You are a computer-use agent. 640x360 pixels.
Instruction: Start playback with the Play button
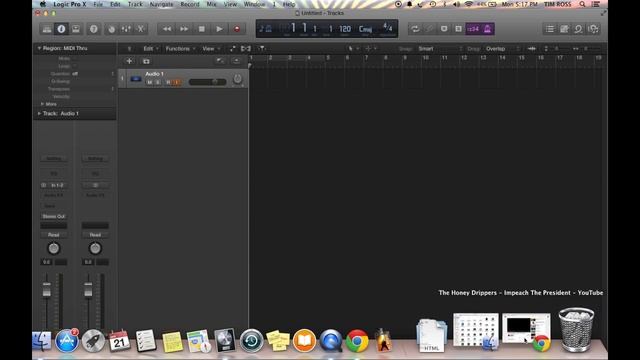[x=219, y=29]
